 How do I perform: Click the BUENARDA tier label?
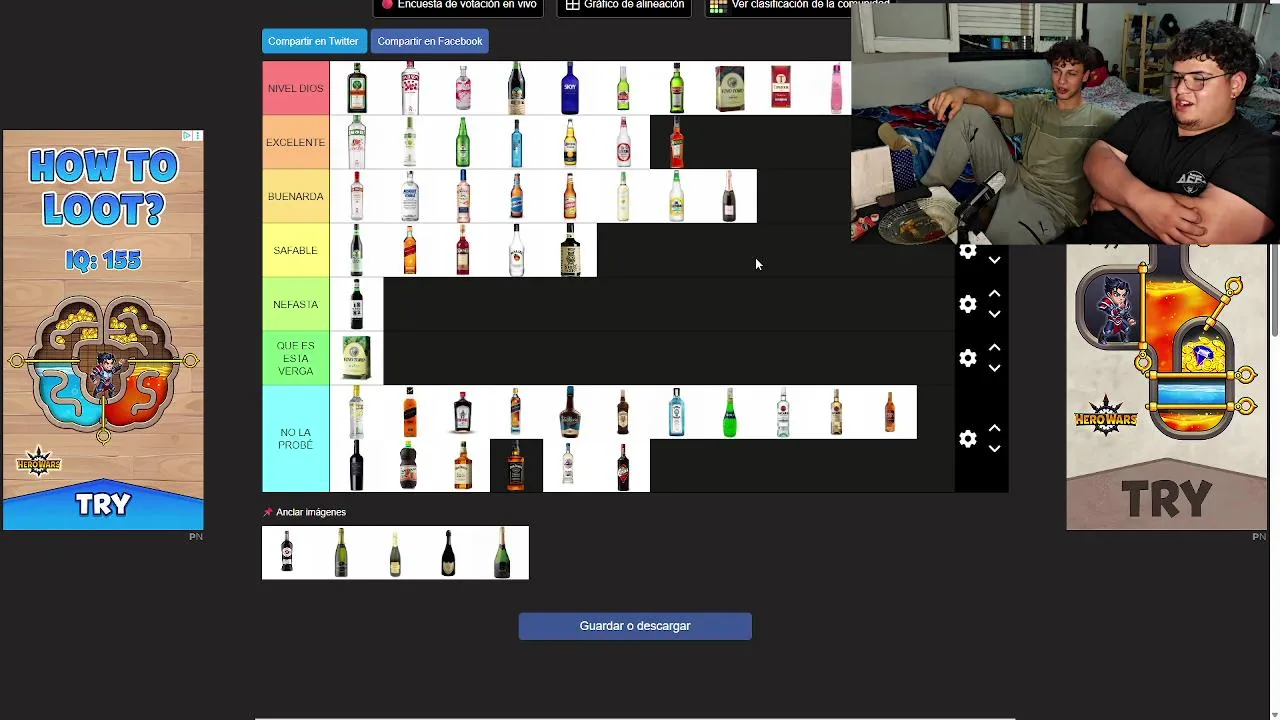point(296,196)
